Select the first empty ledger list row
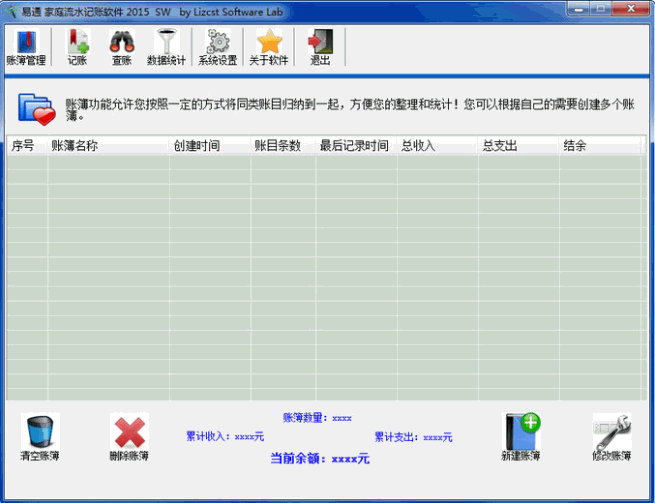655x503 pixels. click(x=324, y=162)
